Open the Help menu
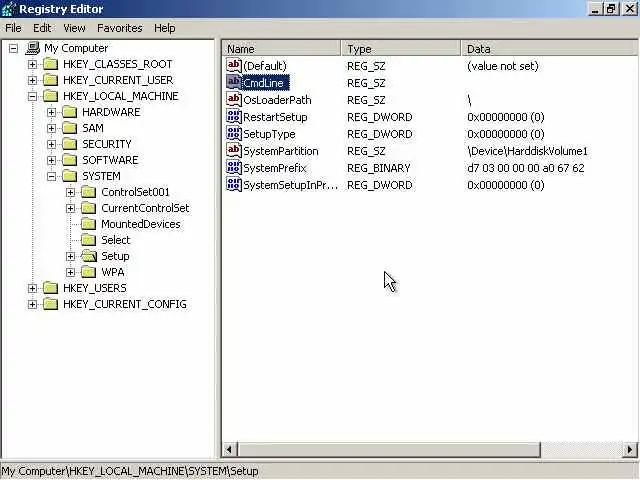This screenshot has height=480, width=640. pyautogui.click(x=164, y=28)
